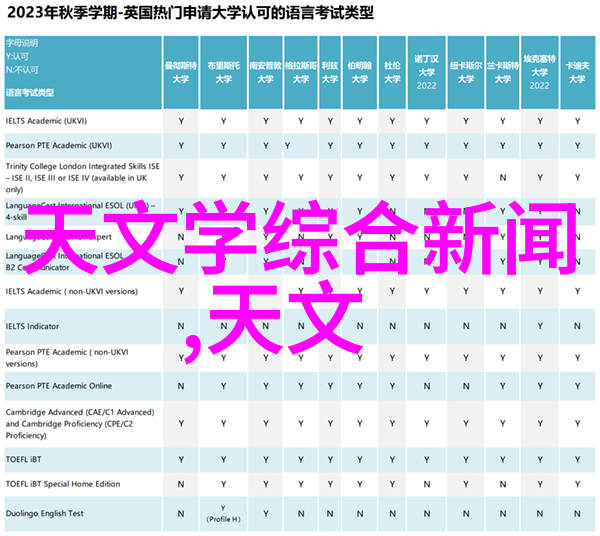Click the N cell for PTE Academic Online under 纽卡斯尔大学
Image resolution: width=600 pixels, height=536 pixels.
tap(466, 386)
